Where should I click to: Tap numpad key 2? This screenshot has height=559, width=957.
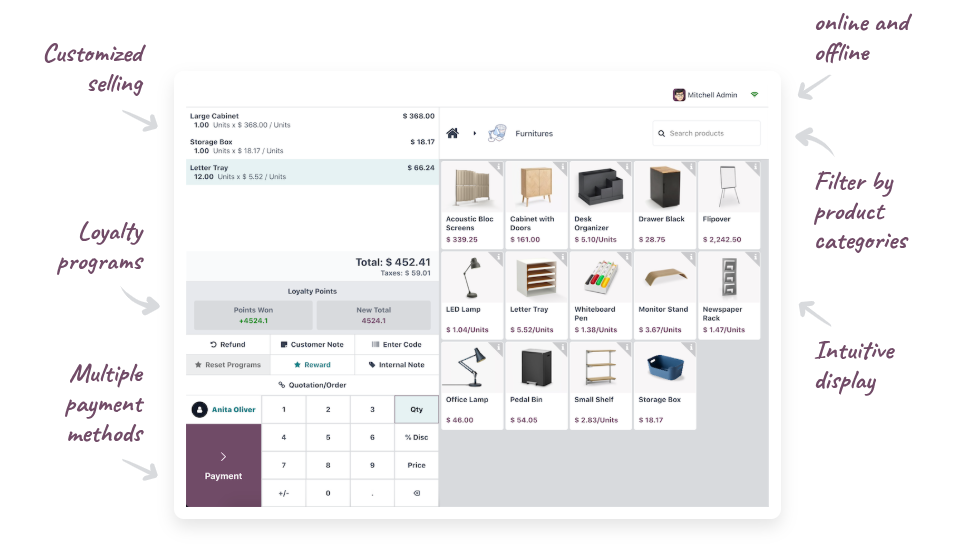[x=328, y=409]
